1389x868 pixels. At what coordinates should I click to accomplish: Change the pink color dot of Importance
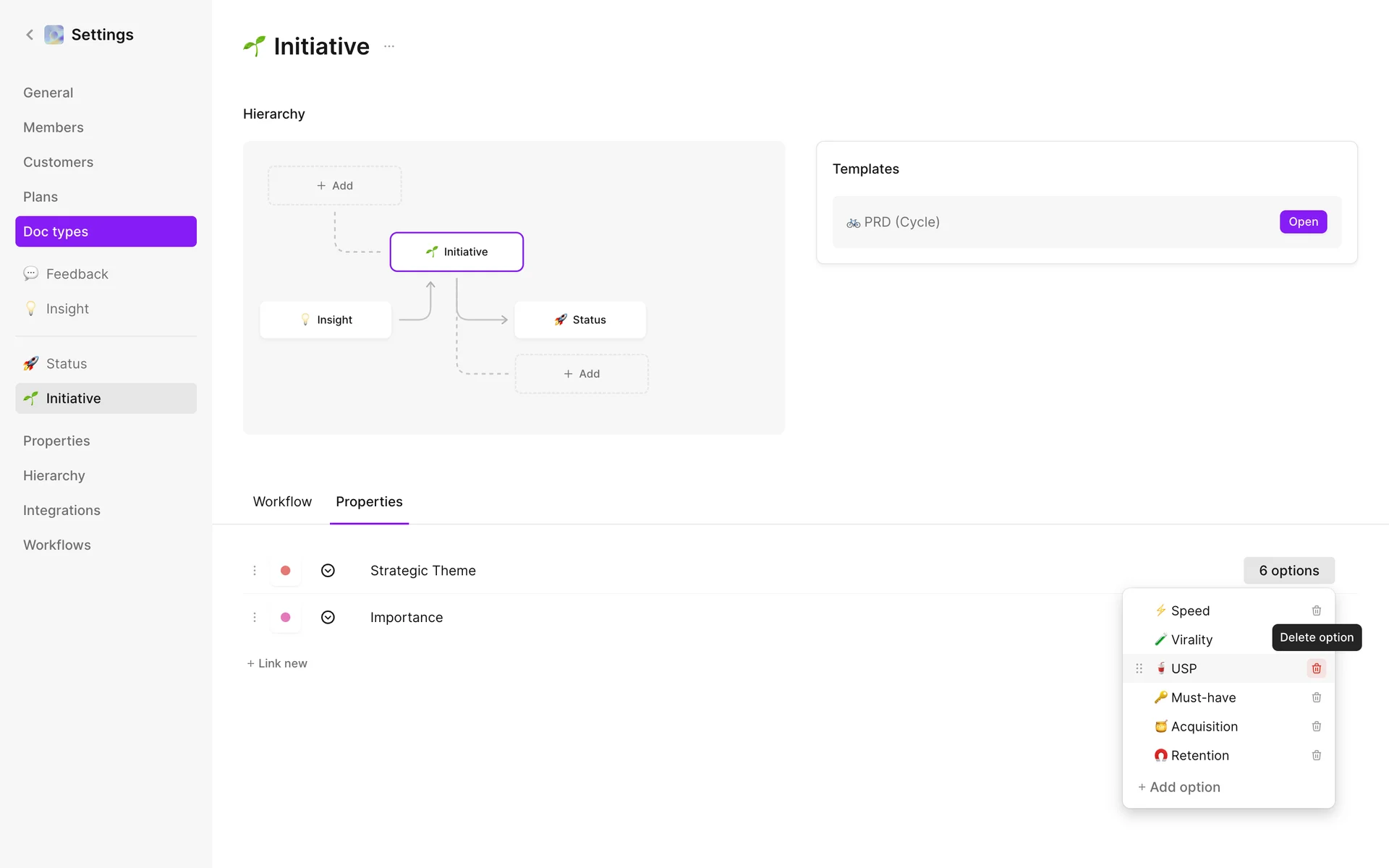coord(286,617)
